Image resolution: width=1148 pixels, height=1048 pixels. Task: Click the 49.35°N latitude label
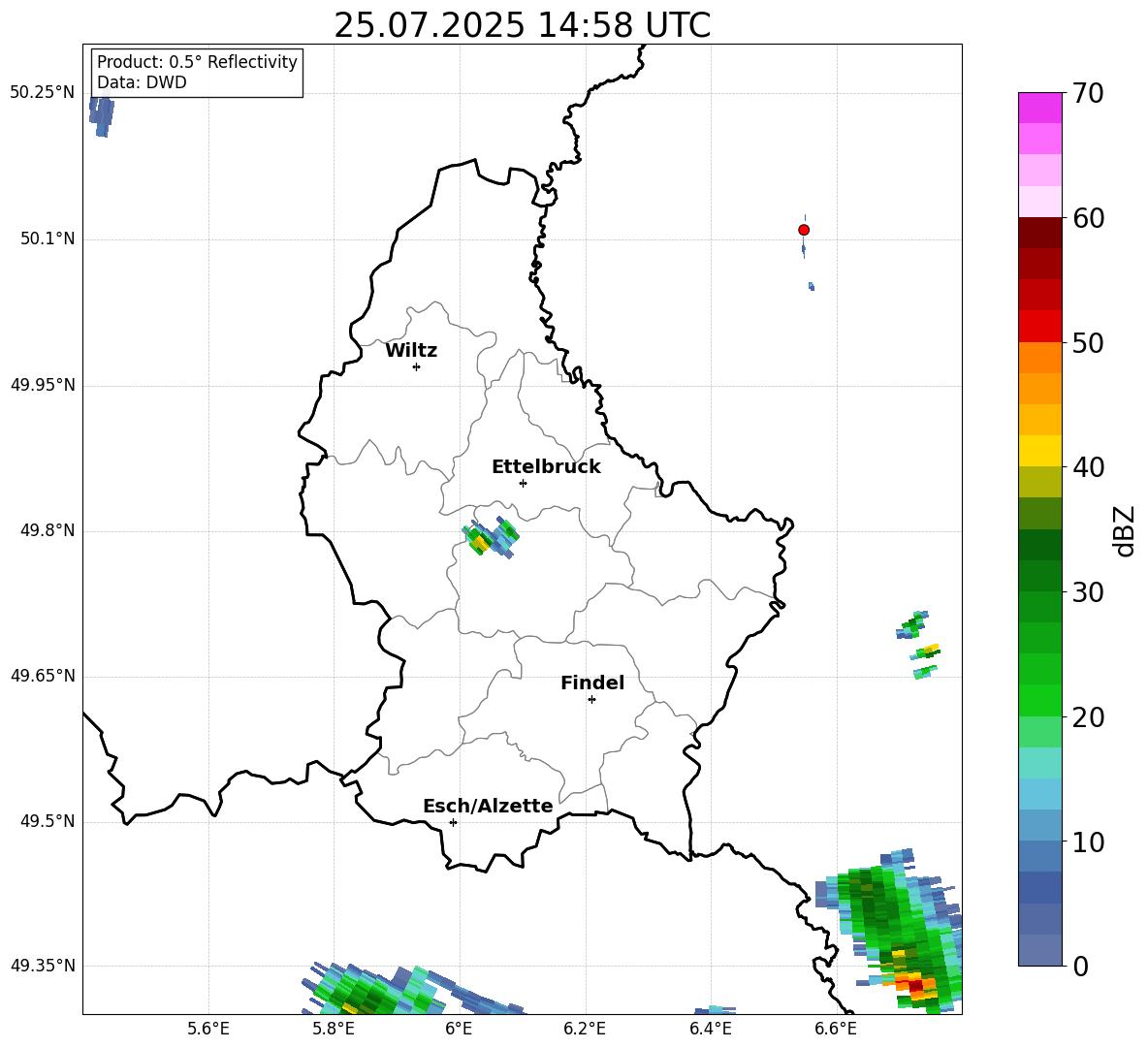tap(43, 966)
